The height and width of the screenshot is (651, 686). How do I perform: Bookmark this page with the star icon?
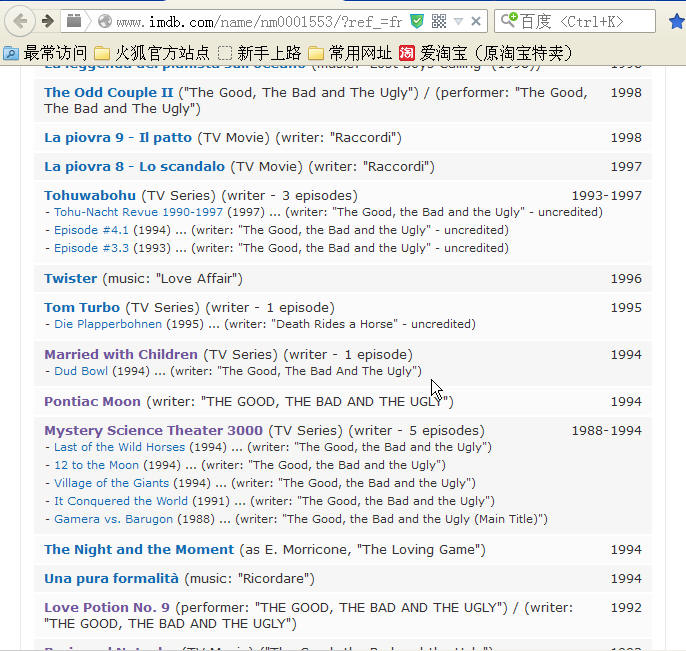(x=677, y=21)
